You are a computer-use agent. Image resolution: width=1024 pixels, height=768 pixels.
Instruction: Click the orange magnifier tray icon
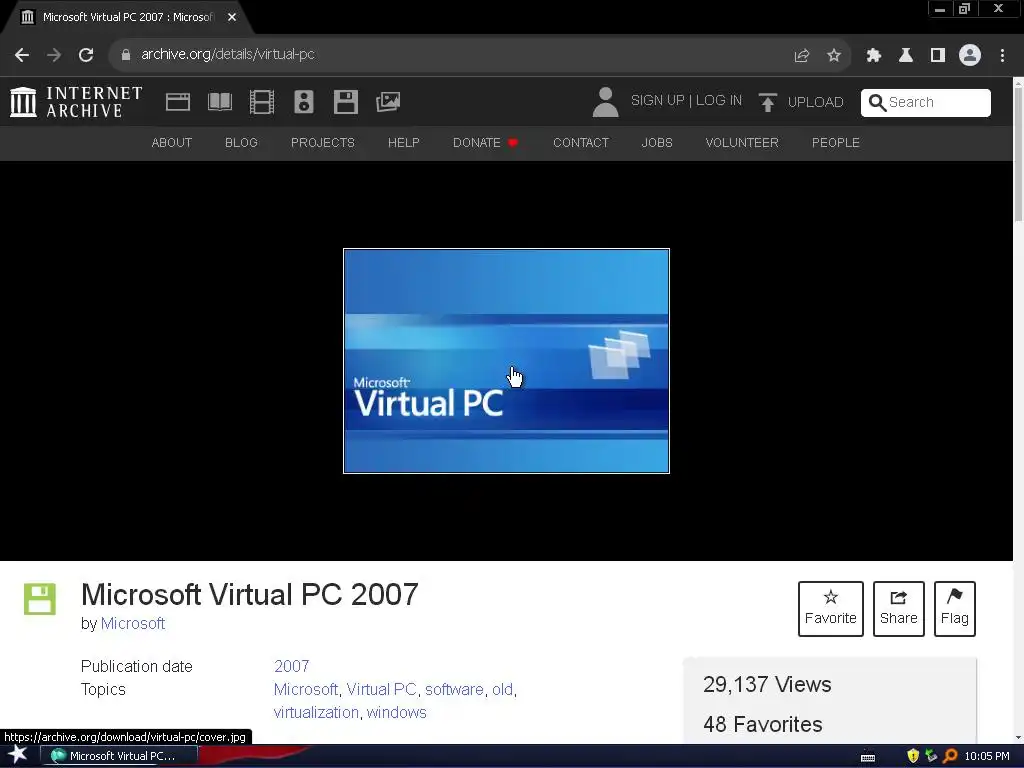pyautogui.click(x=950, y=756)
